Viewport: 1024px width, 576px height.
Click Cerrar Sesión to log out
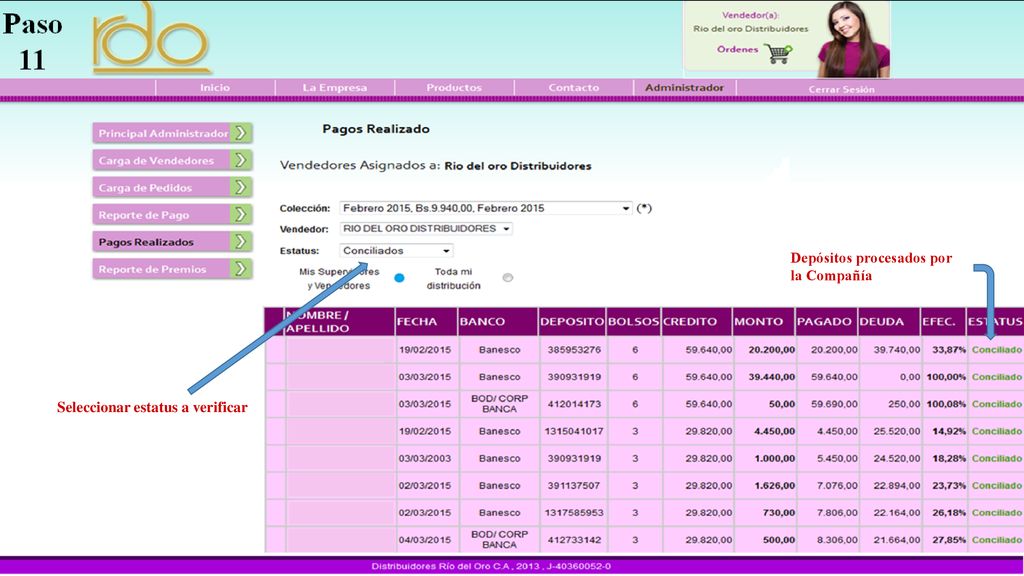pyautogui.click(x=841, y=89)
